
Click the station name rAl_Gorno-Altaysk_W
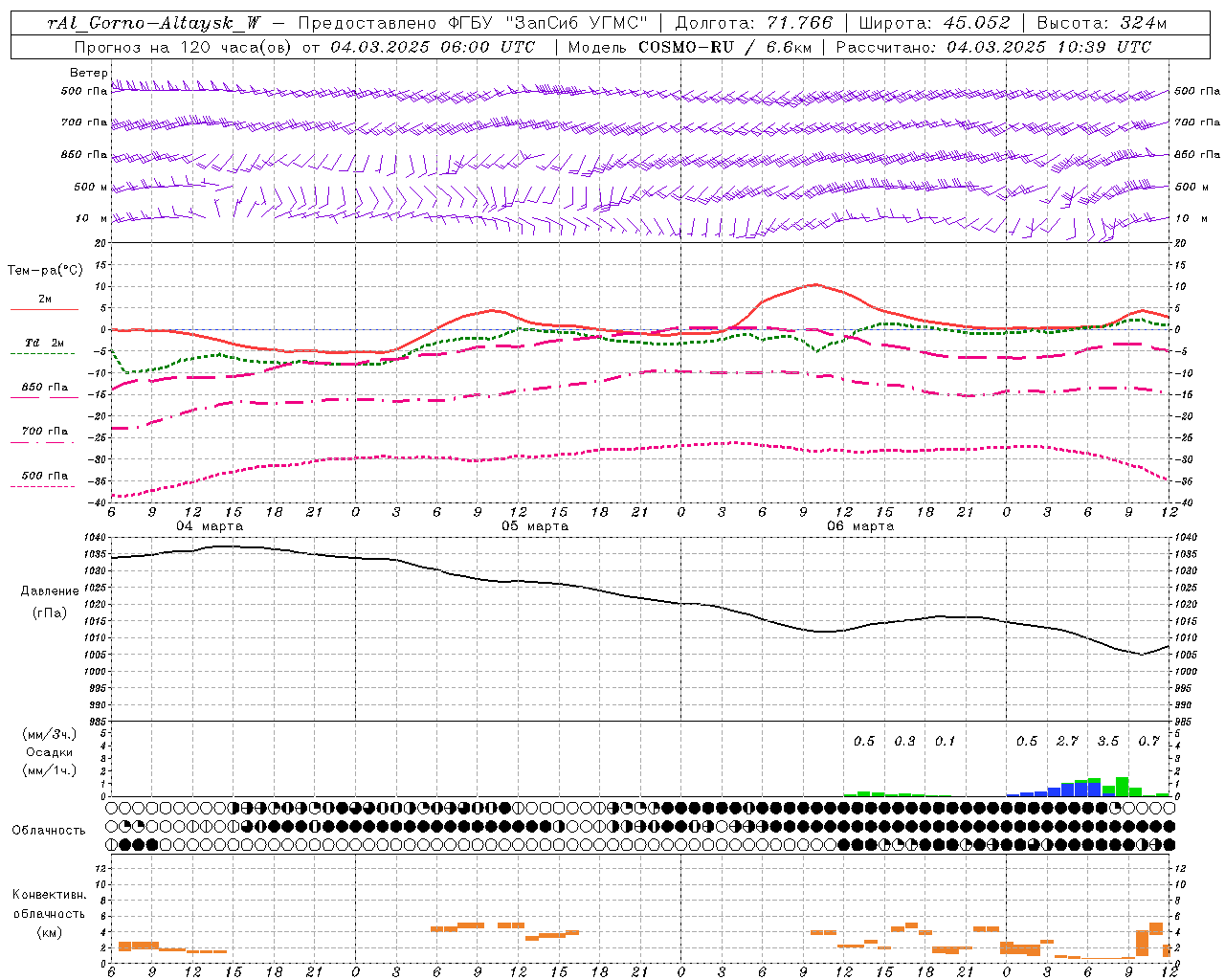[154, 23]
